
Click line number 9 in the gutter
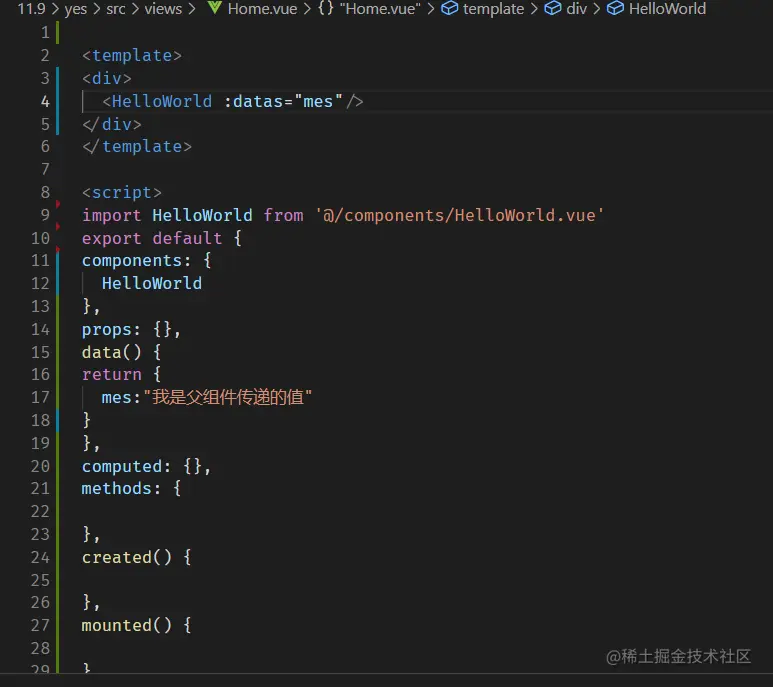[x=45, y=215]
